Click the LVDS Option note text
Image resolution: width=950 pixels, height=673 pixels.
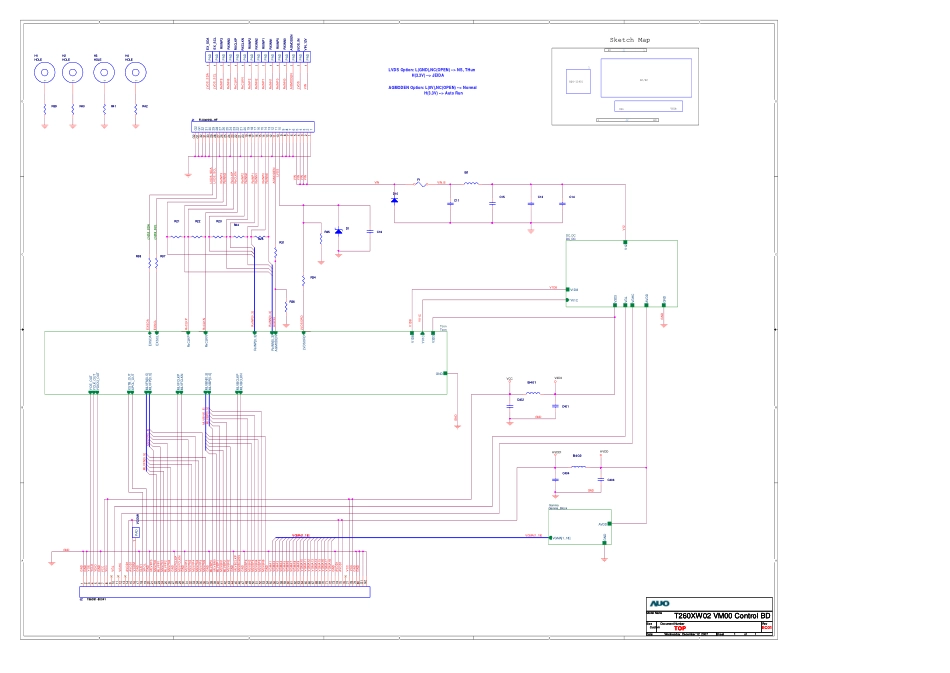coord(434,72)
